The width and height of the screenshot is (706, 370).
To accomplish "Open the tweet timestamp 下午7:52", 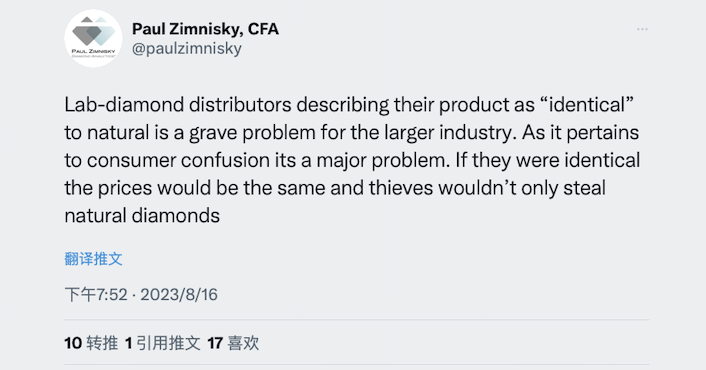I will 96,294.
